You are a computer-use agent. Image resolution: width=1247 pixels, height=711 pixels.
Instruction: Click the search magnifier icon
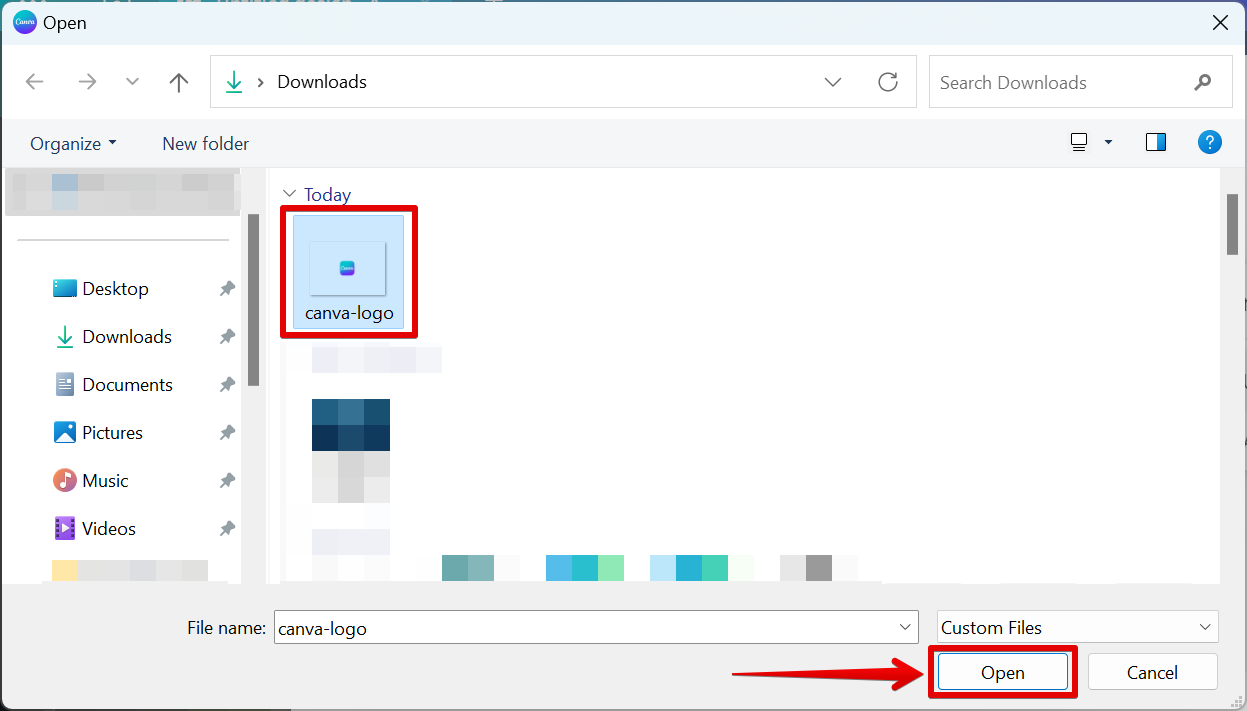(x=1202, y=82)
